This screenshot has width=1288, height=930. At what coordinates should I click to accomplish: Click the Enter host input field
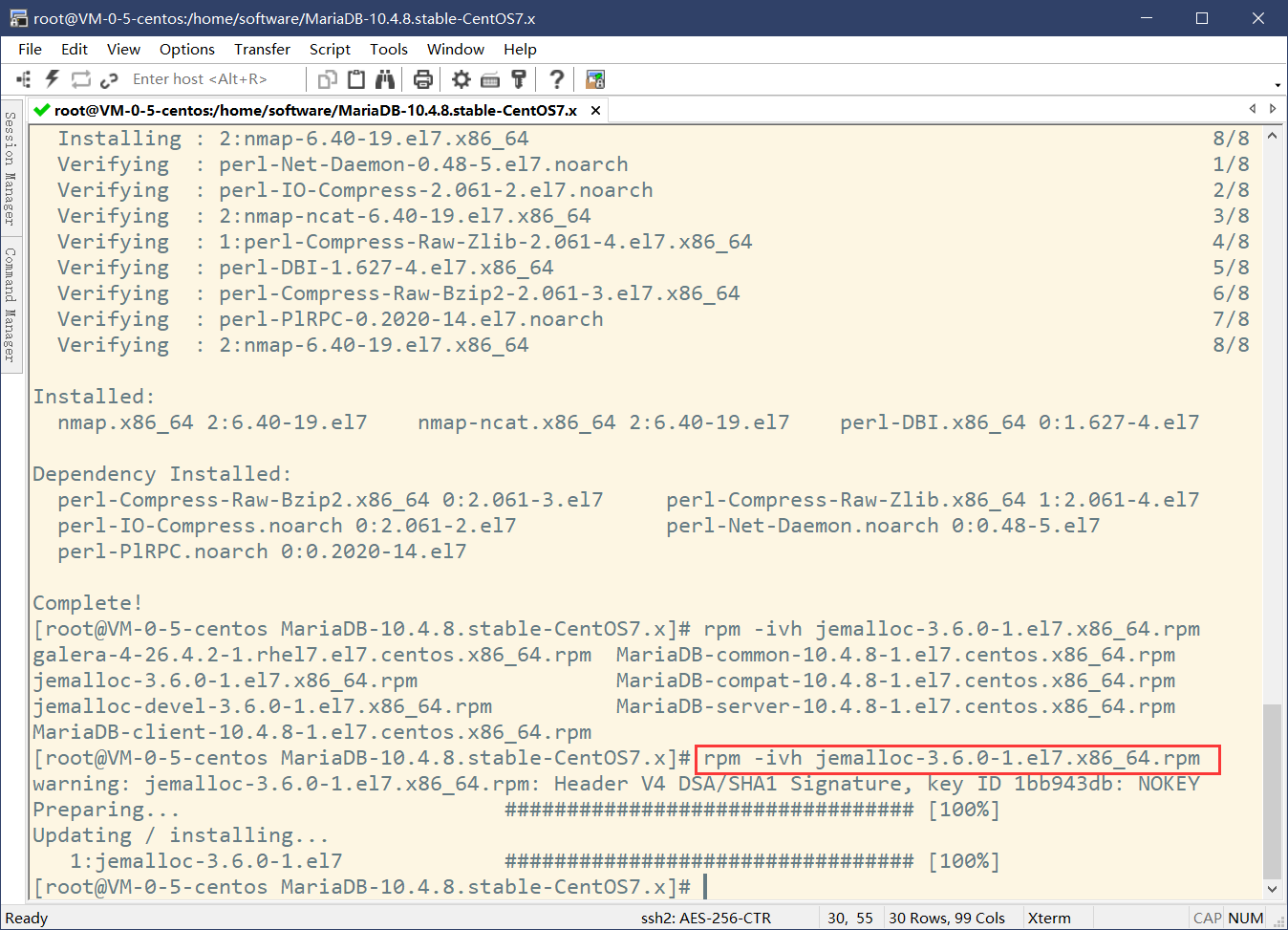coord(216,79)
